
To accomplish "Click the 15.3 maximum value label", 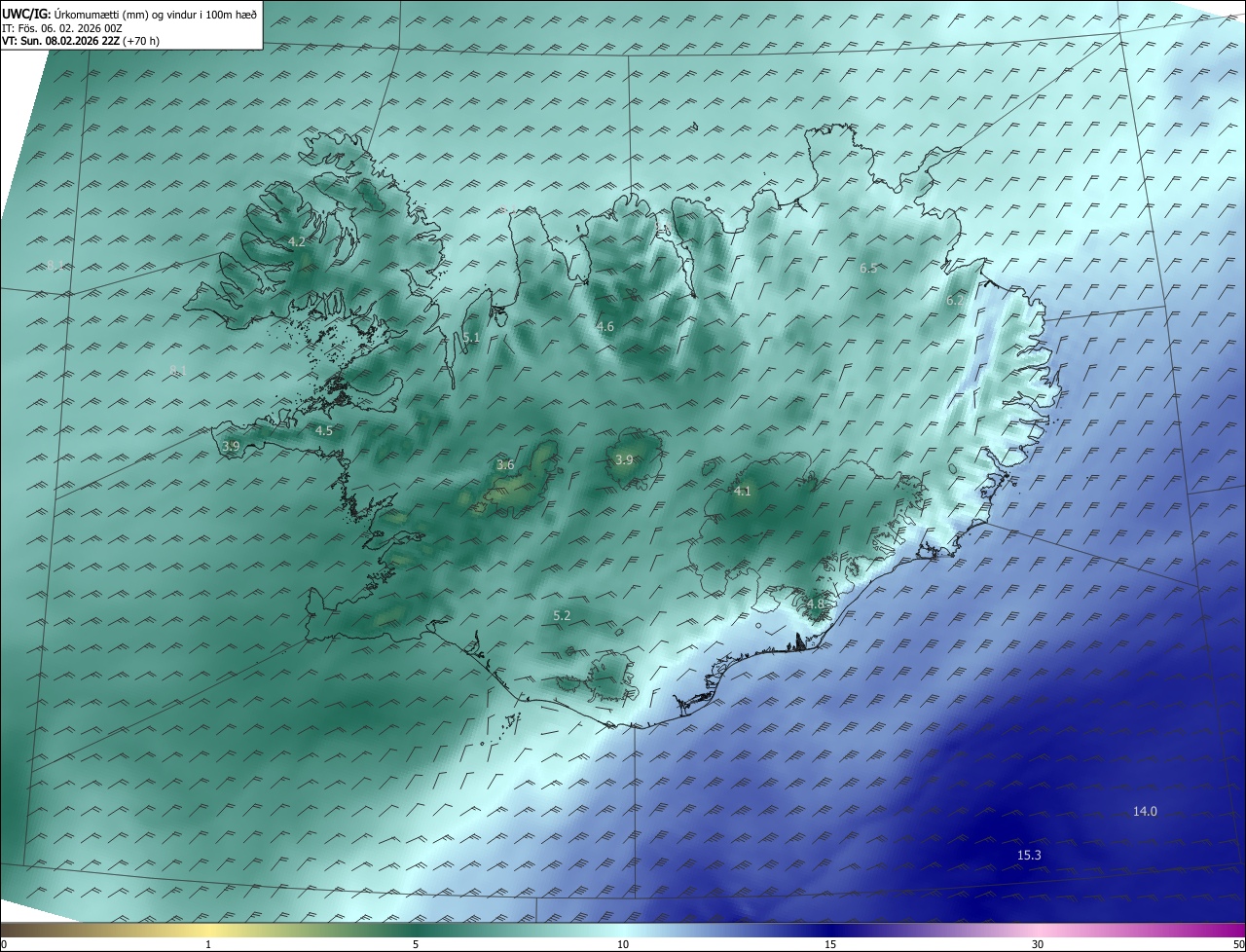I will [1029, 856].
